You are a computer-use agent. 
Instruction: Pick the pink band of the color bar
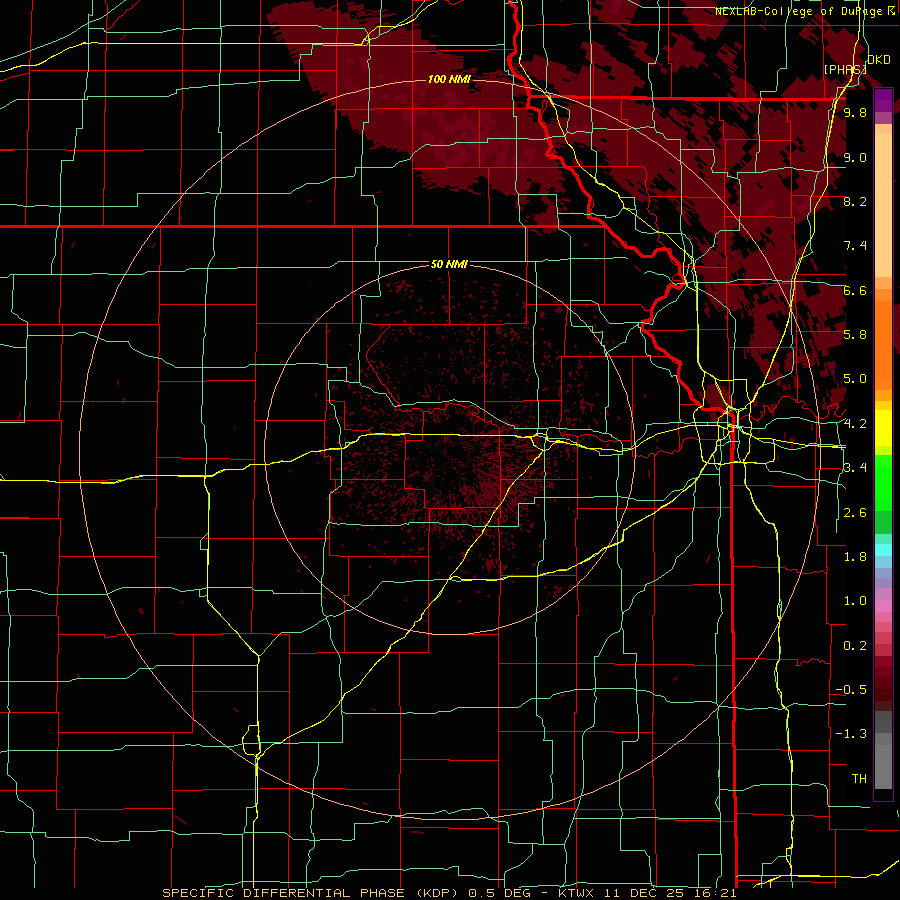pyautogui.click(x=883, y=606)
